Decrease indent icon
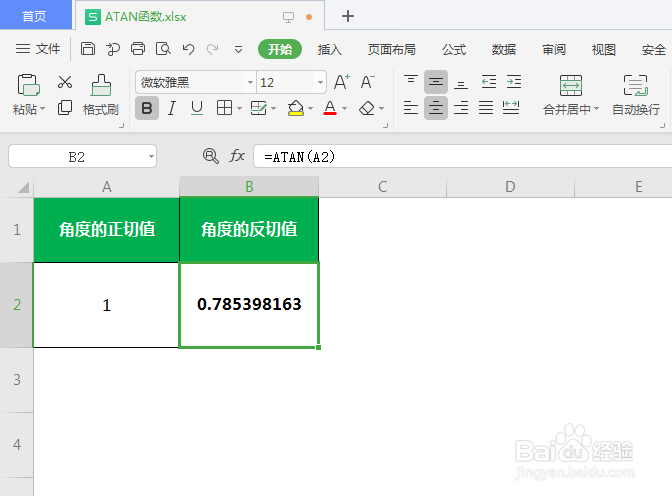The height and width of the screenshot is (496, 672). pos(489,81)
